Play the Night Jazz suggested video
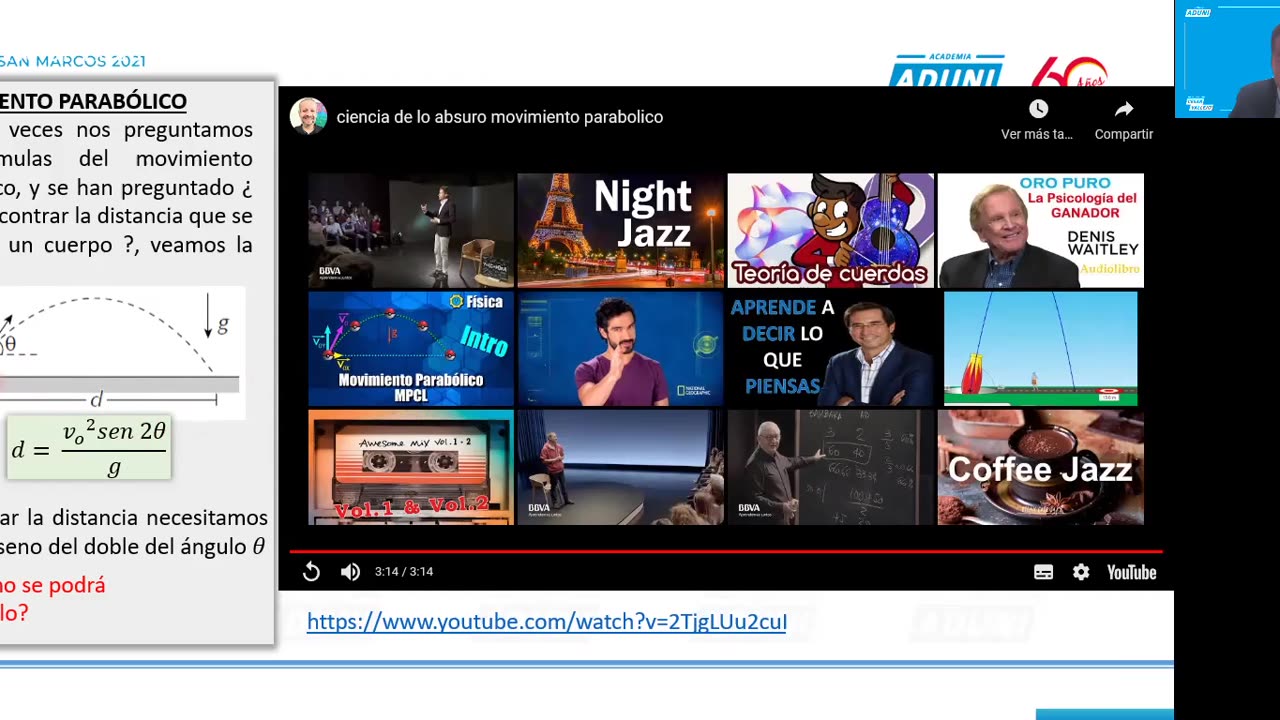Image resolution: width=1280 pixels, height=720 pixels. click(x=621, y=231)
